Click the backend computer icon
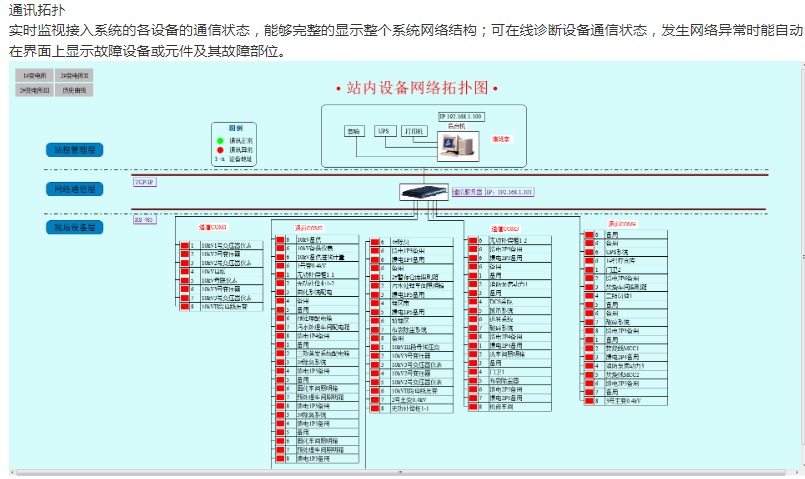The height and width of the screenshot is (479, 805). [x=458, y=146]
